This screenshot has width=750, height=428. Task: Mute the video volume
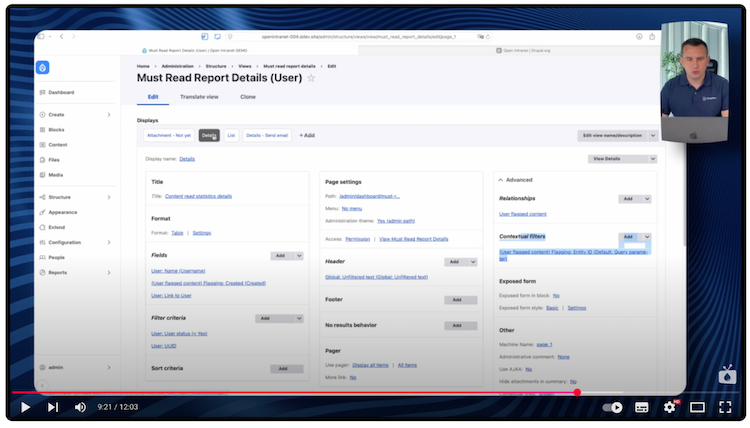click(80, 407)
